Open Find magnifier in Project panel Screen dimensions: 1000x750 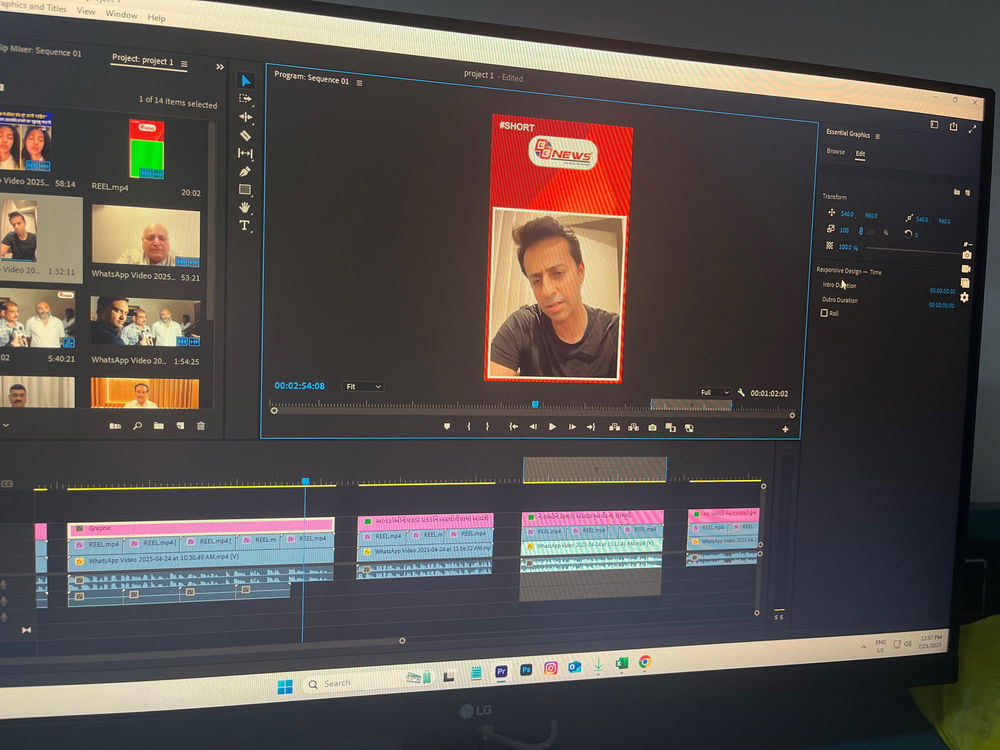pos(137,425)
